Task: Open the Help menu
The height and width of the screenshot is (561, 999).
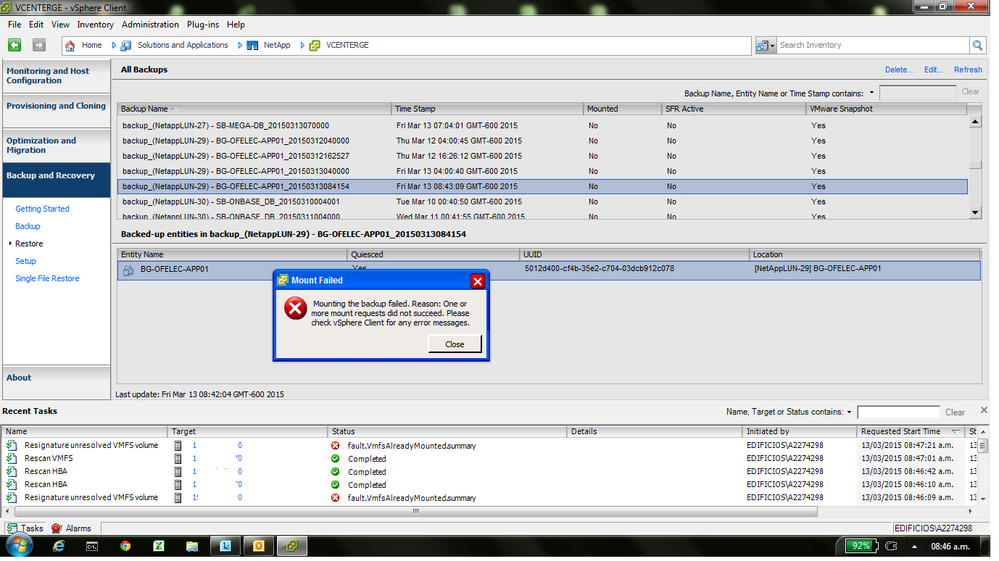Action: [x=238, y=25]
